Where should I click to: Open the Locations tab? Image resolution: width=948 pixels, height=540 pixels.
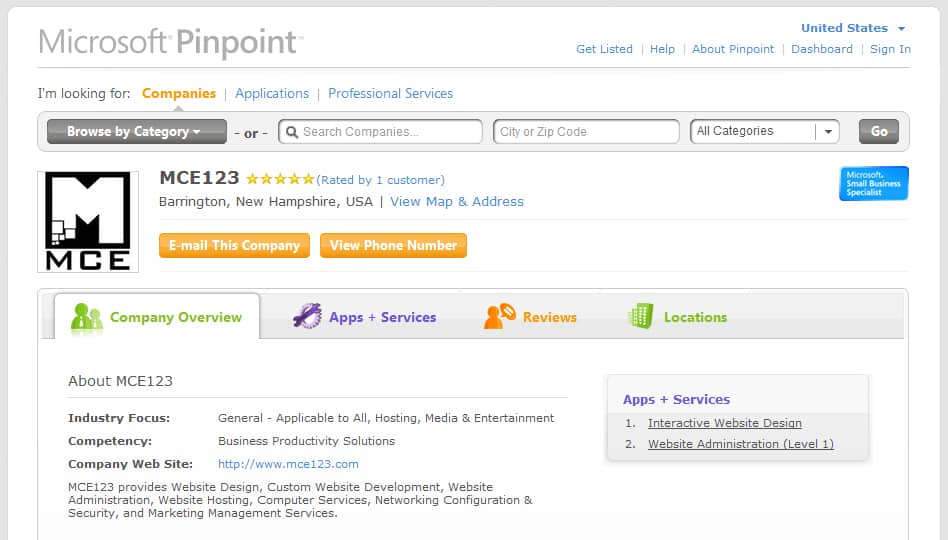coord(678,317)
